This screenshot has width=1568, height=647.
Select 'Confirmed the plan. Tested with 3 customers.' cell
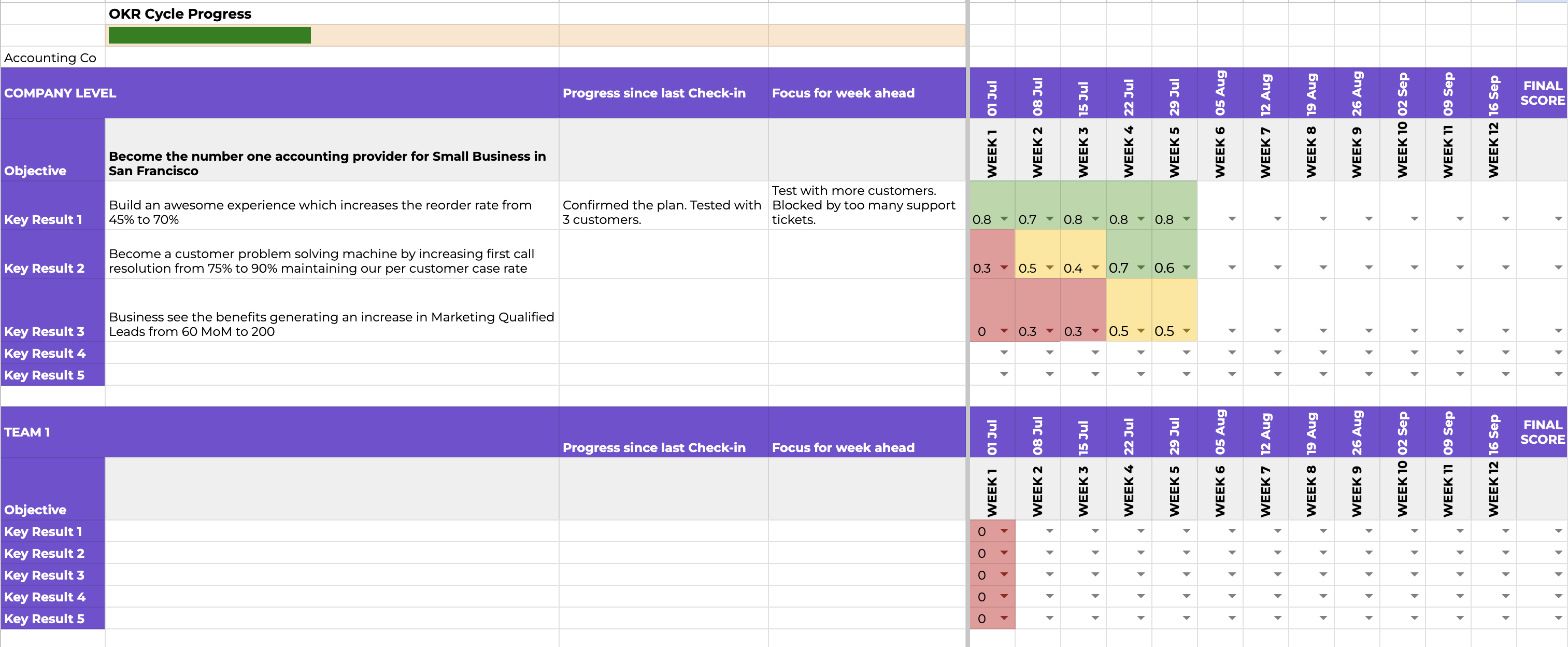click(x=663, y=205)
